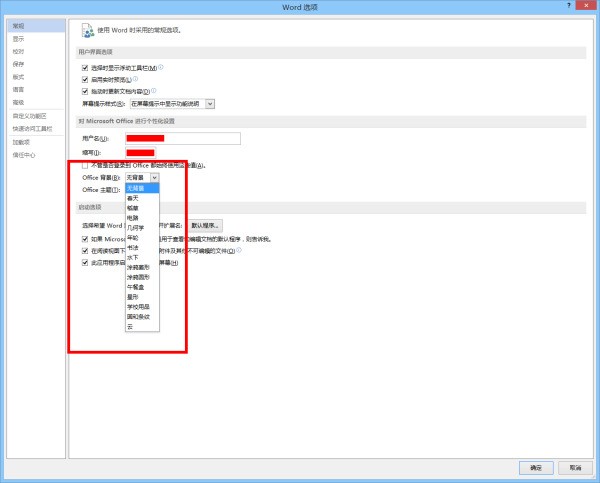The height and width of the screenshot is (483, 600).
Task: Select 午餐盒 background option
Action: (142, 287)
